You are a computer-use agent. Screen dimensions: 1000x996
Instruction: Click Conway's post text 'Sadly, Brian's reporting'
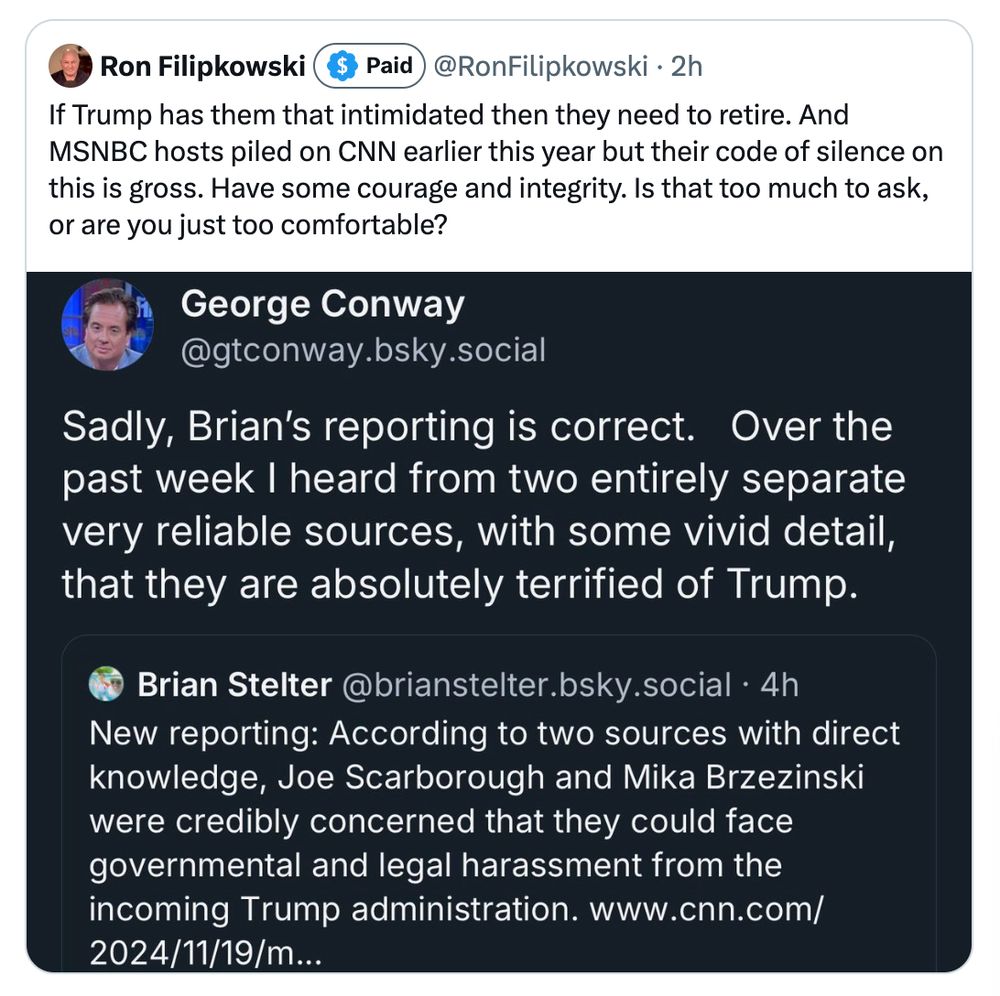pos(483,504)
